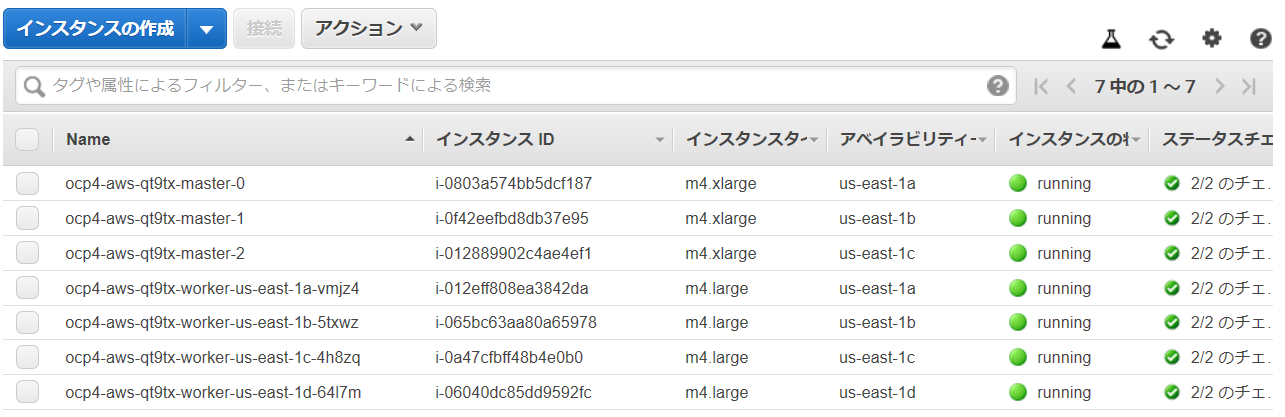Select checkbox for worker-us-east-1d-64l7m
The width and height of the screenshot is (1285, 417).
[x=27, y=392]
